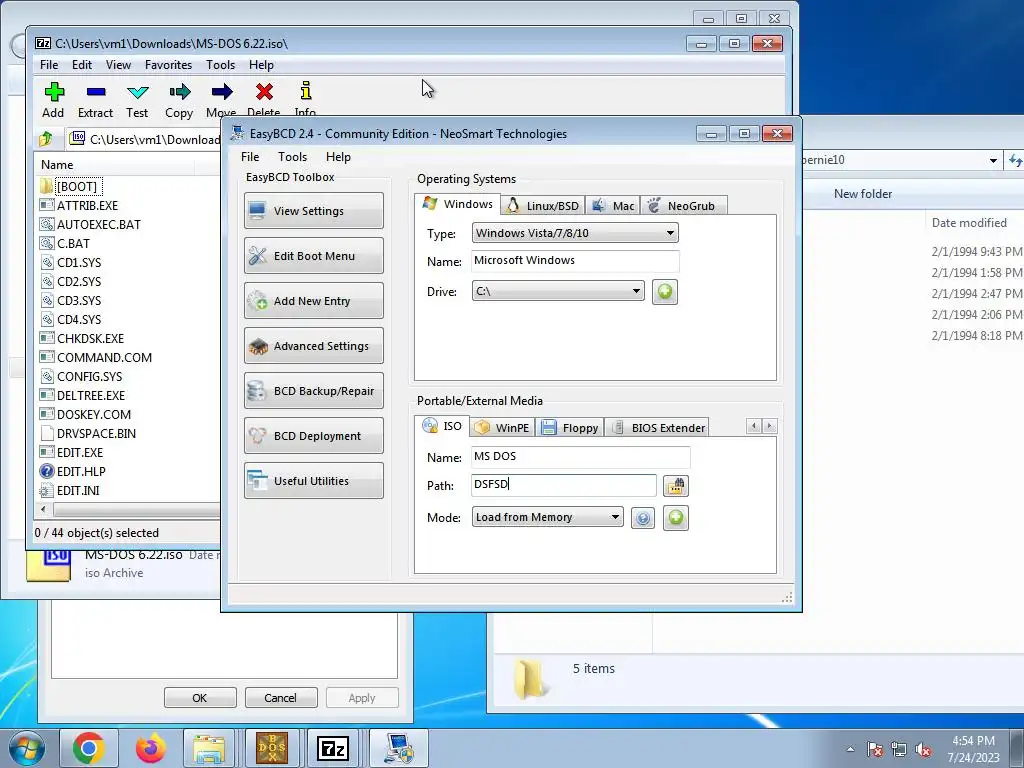Select Add New Entry in EasyBCD Toolbox

coord(313,301)
